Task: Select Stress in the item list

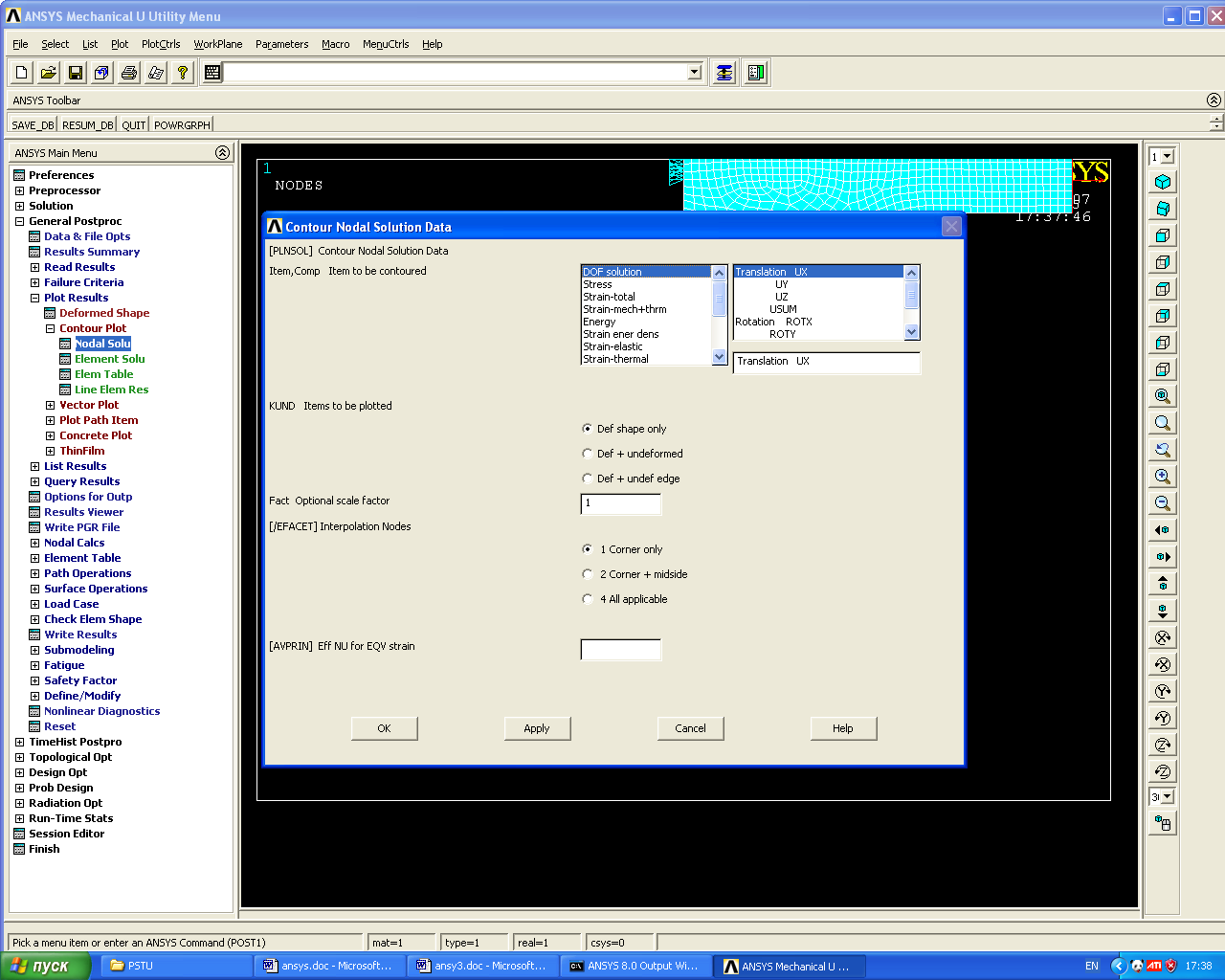Action: coord(647,284)
